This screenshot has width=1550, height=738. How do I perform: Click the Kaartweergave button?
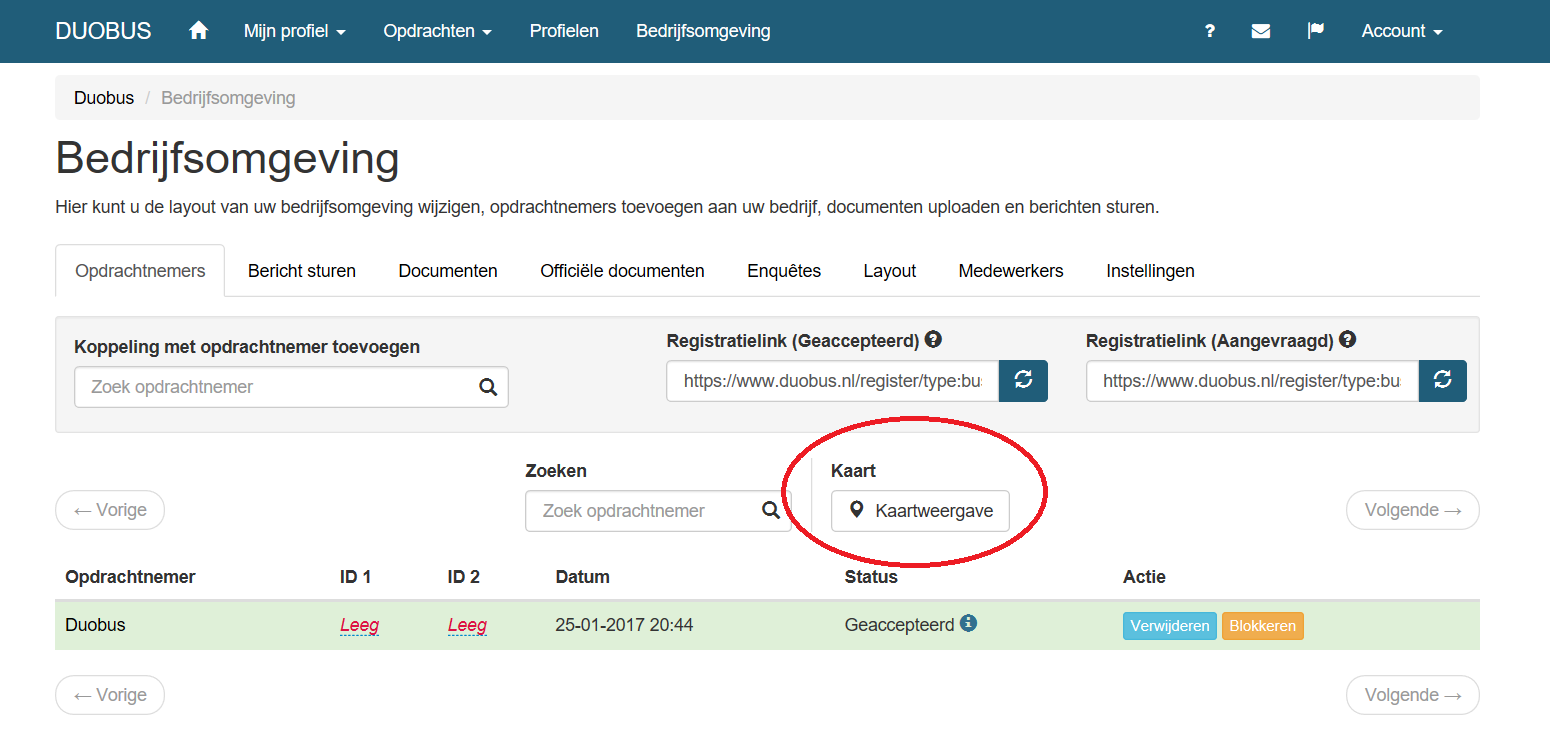tap(920, 511)
